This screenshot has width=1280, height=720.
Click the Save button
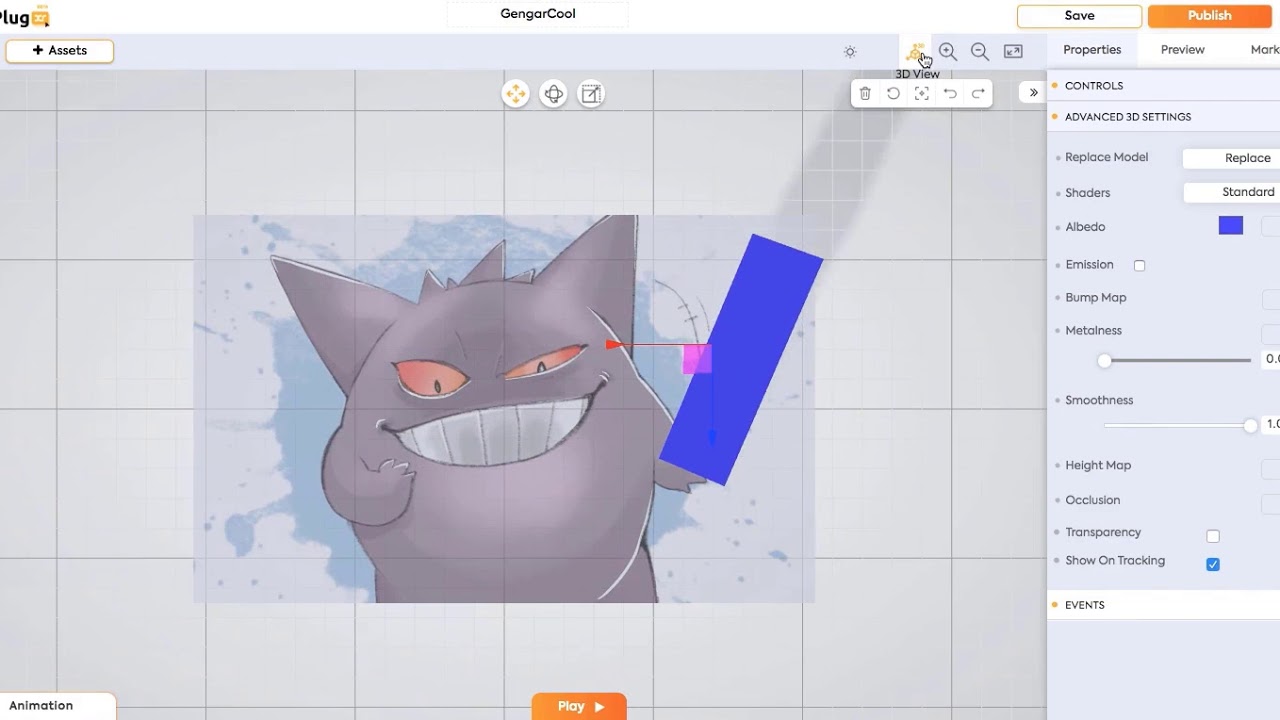pyautogui.click(x=1079, y=16)
